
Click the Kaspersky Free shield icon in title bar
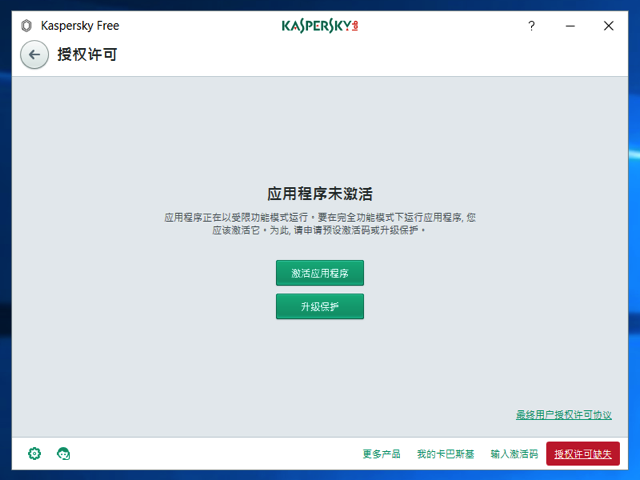pos(26,26)
